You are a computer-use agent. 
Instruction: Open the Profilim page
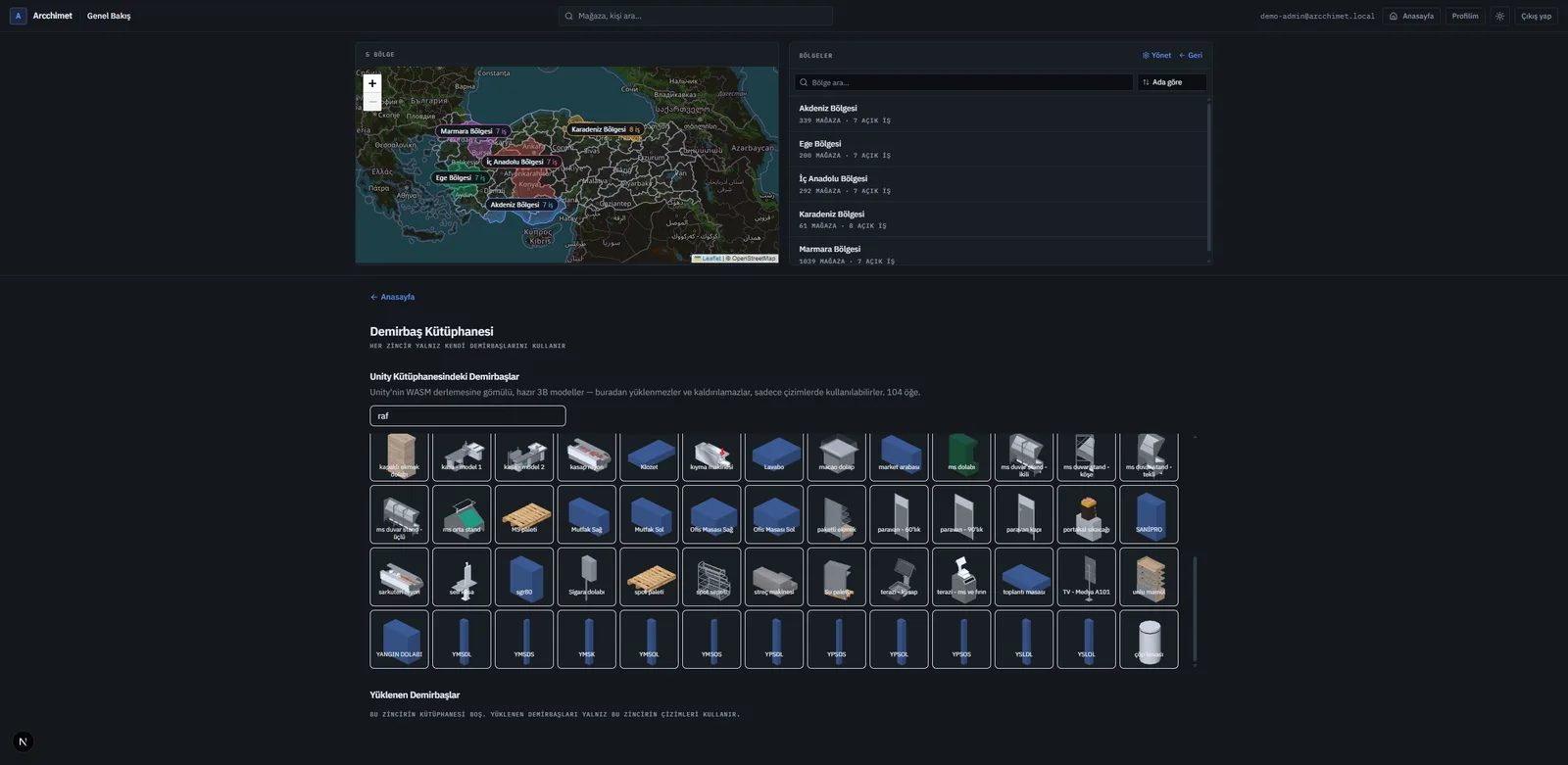click(1465, 16)
